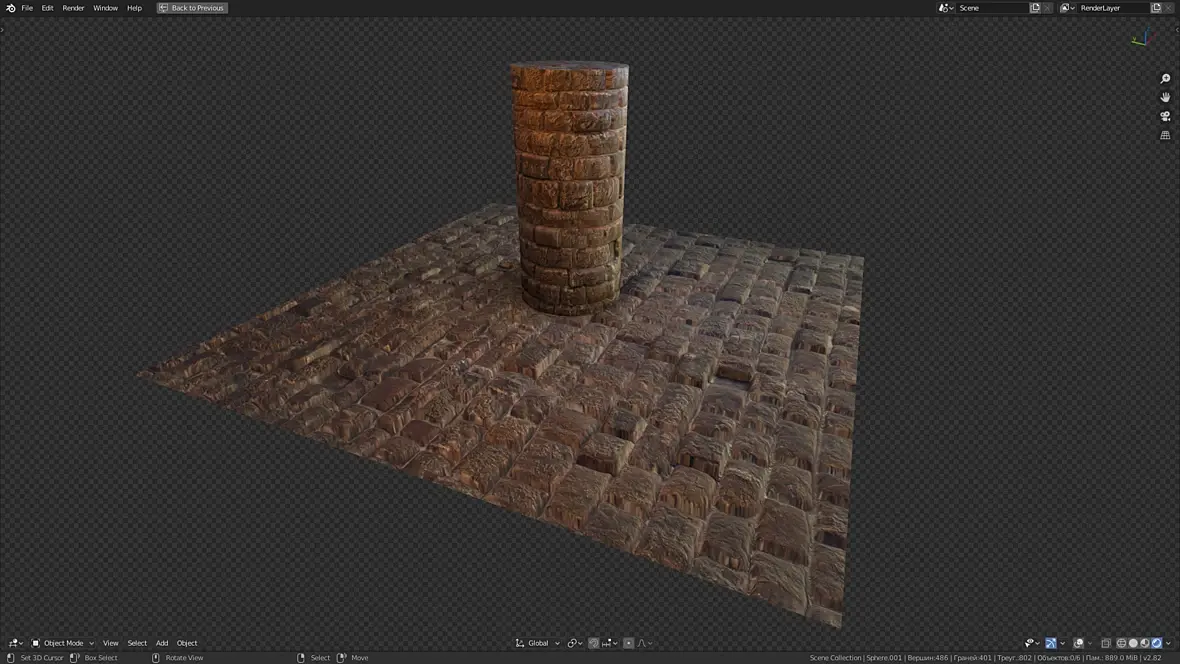Screen dimensions: 1180x664
Task: Delete the current Scene
Action: click(x=1048, y=8)
